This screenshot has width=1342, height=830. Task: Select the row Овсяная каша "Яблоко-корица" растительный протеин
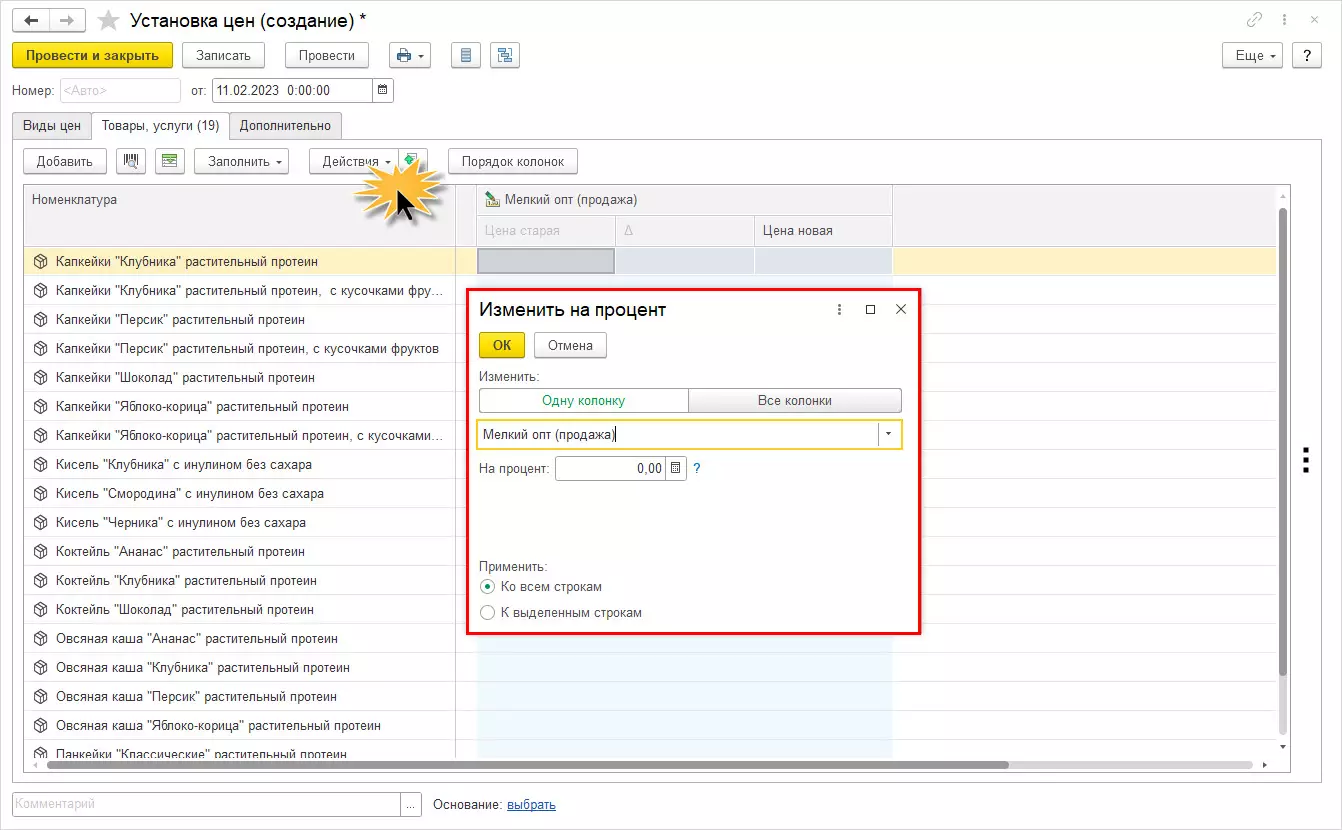[240, 726]
